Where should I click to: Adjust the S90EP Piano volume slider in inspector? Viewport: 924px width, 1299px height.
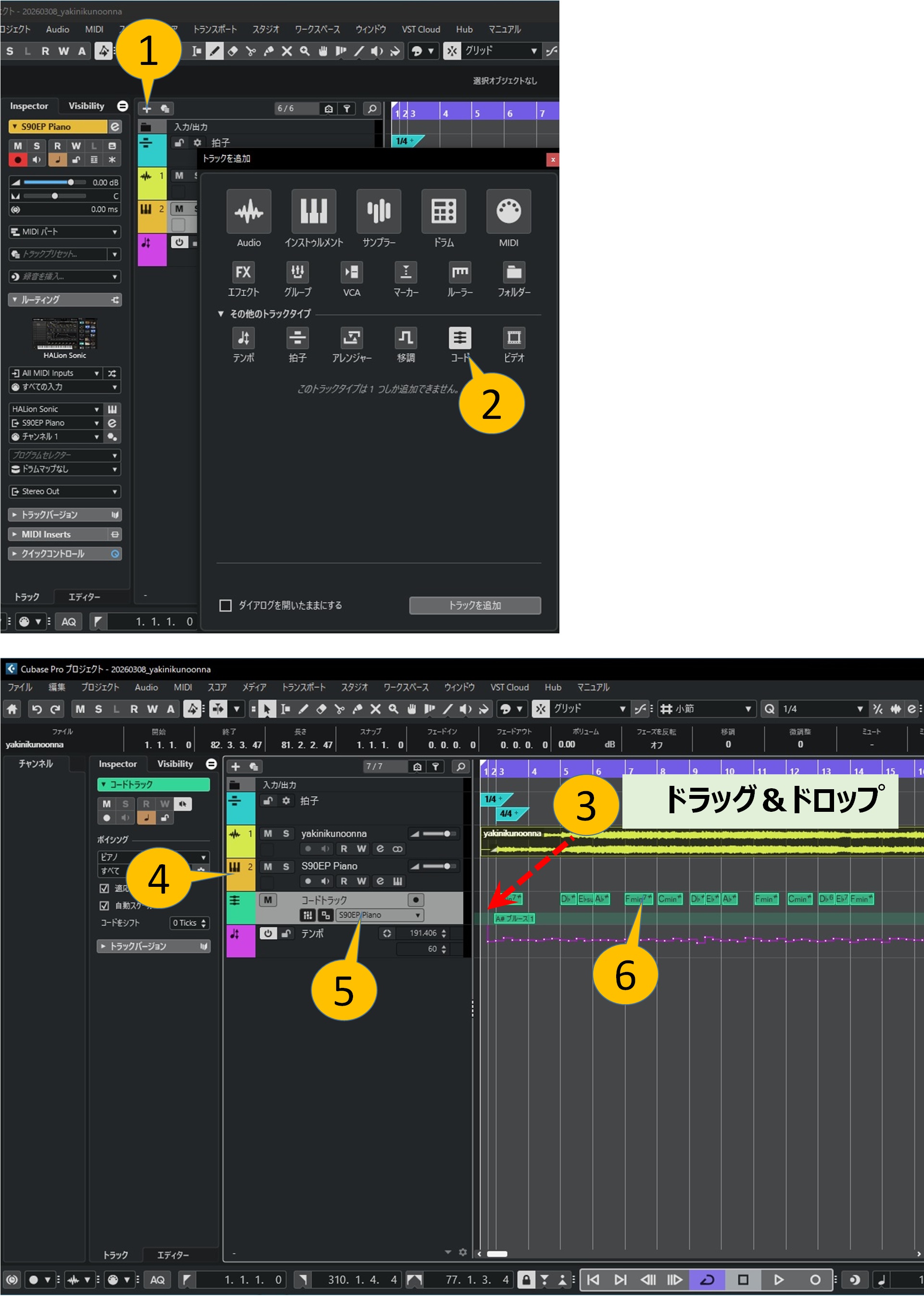(70, 183)
